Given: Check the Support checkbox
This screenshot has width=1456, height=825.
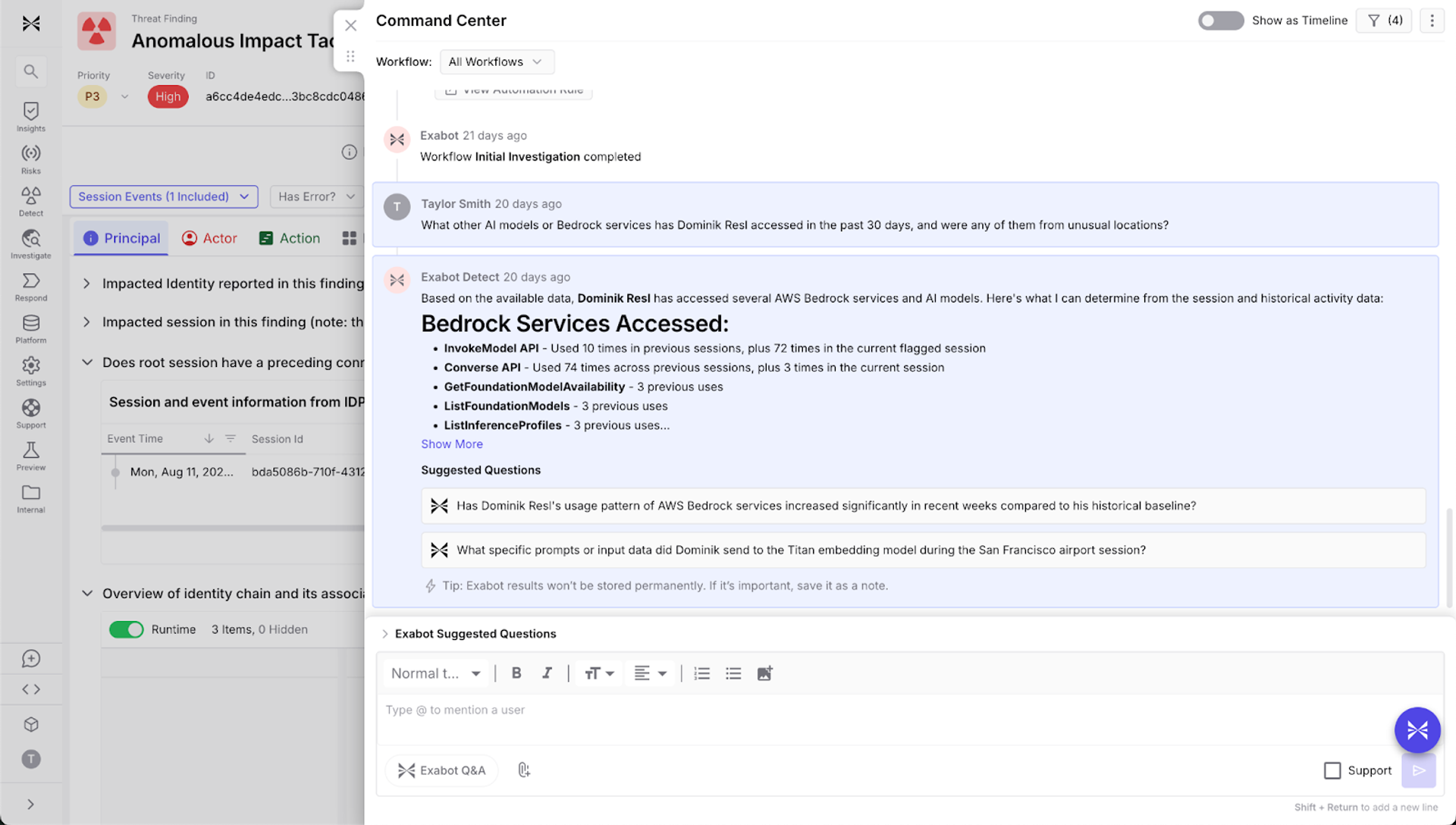Looking at the screenshot, I should [1332, 770].
